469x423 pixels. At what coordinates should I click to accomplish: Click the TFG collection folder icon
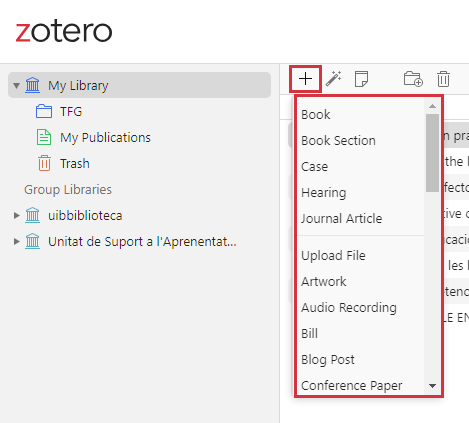pyautogui.click(x=44, y=111)
